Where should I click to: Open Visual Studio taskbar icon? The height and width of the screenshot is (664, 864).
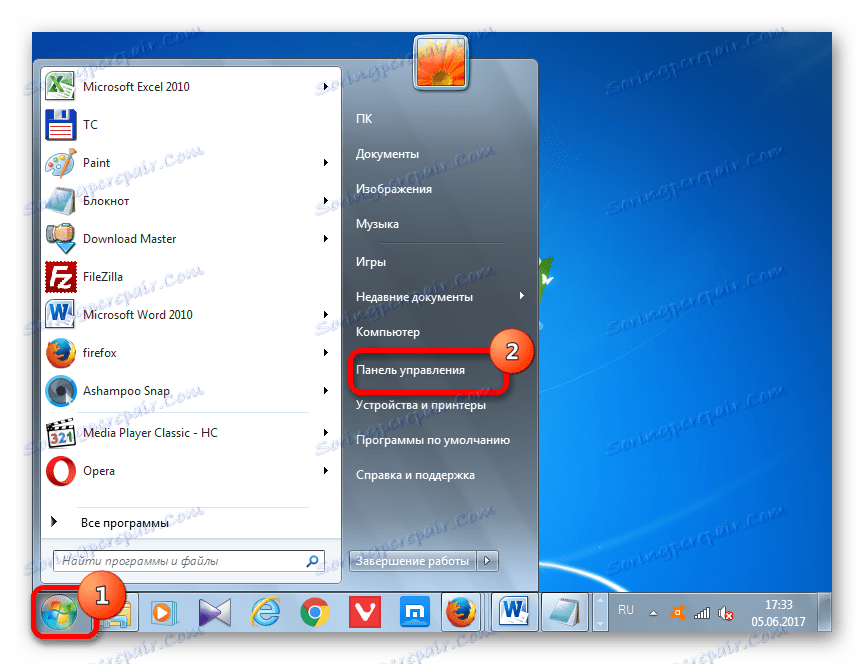(x=214, y=613)
